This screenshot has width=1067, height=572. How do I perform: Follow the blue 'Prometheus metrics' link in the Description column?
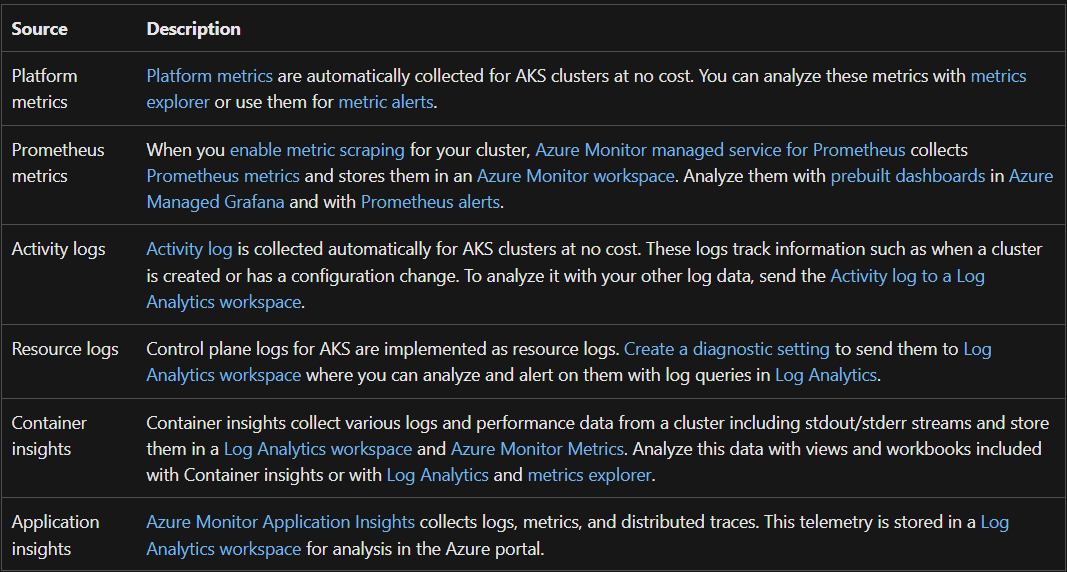tap(223, 176)
